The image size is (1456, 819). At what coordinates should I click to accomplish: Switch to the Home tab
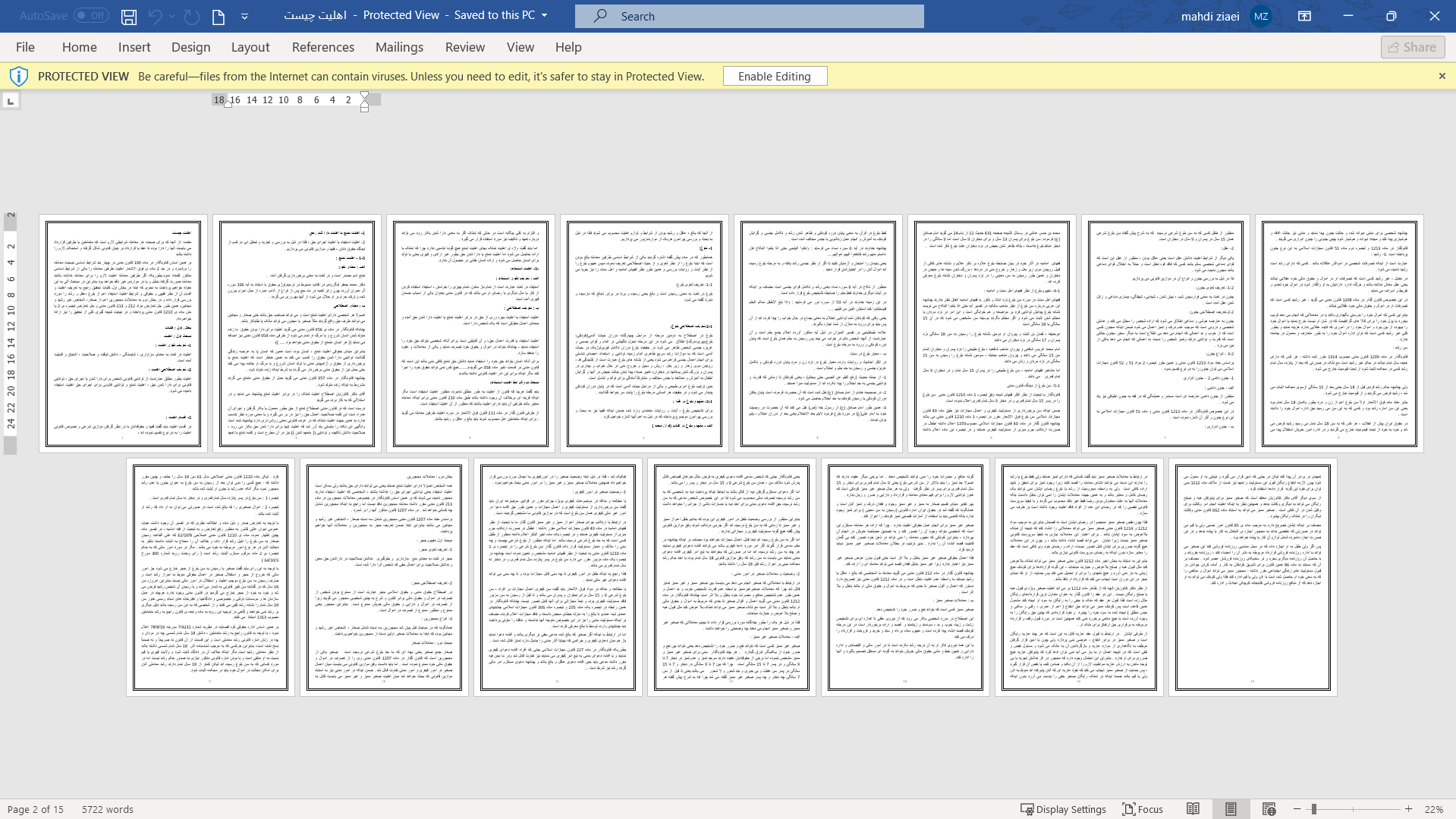click(x=80, y=47)
